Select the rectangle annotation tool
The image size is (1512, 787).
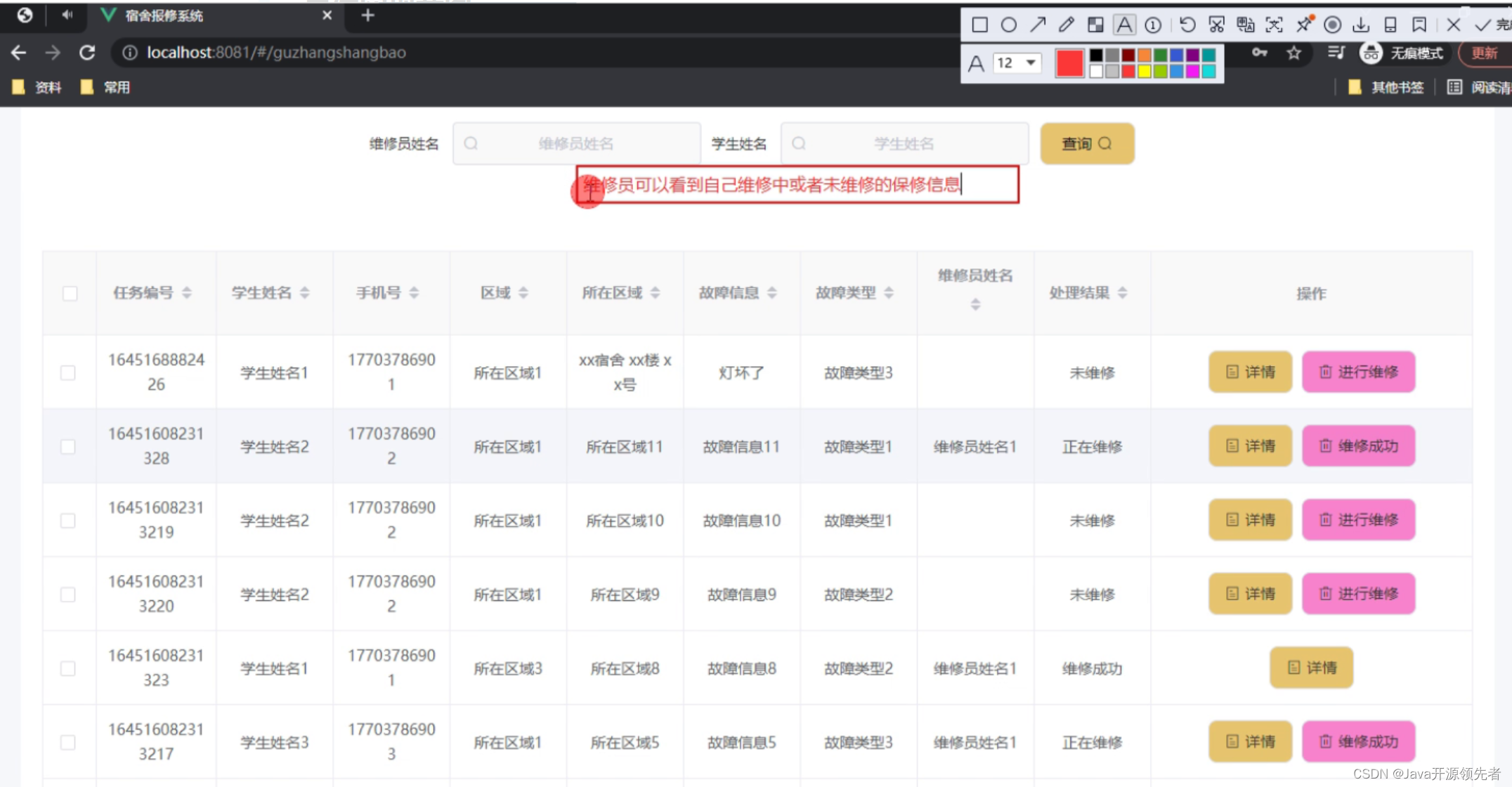click(x=979, y=25)
